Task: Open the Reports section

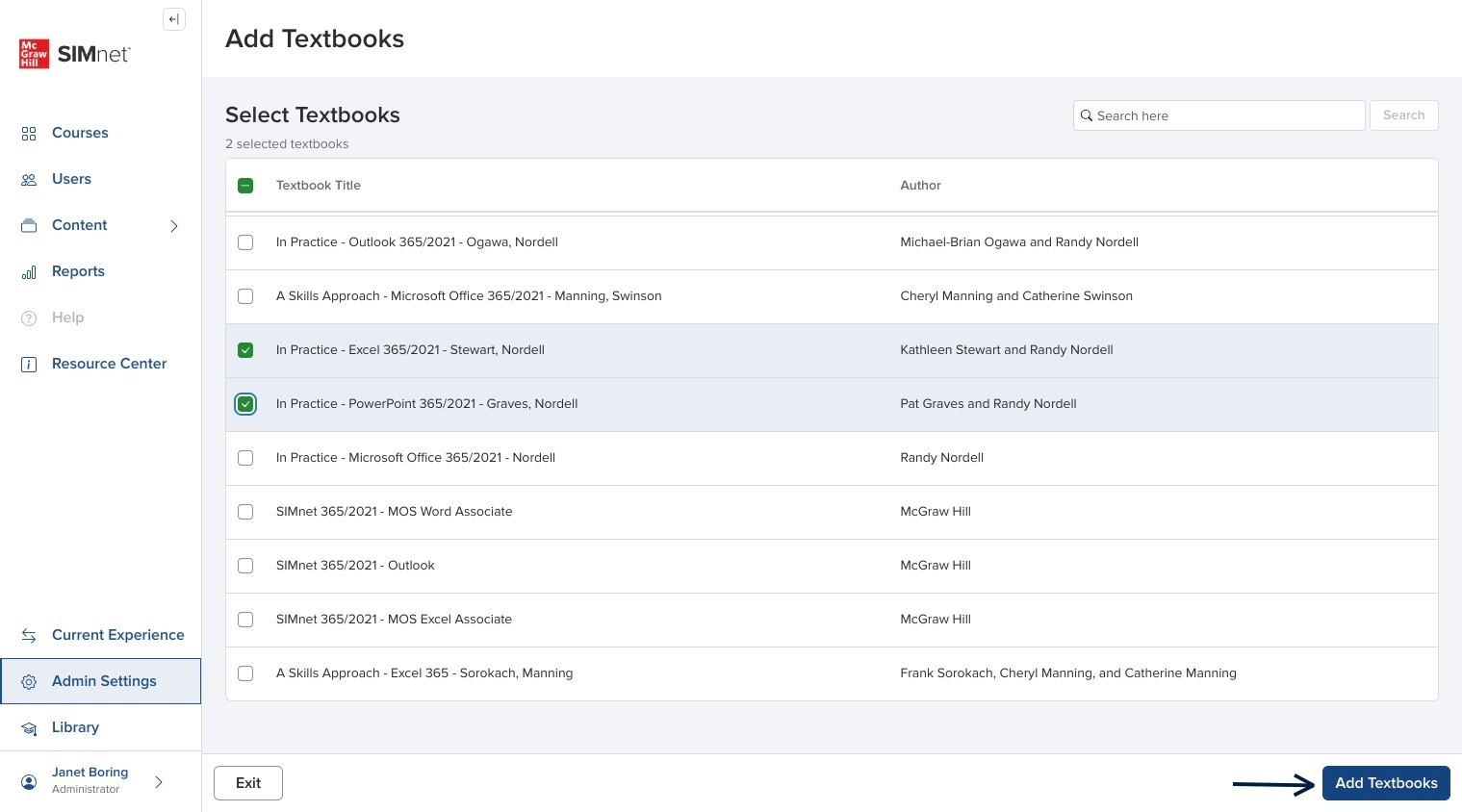Action: [78, 271]
